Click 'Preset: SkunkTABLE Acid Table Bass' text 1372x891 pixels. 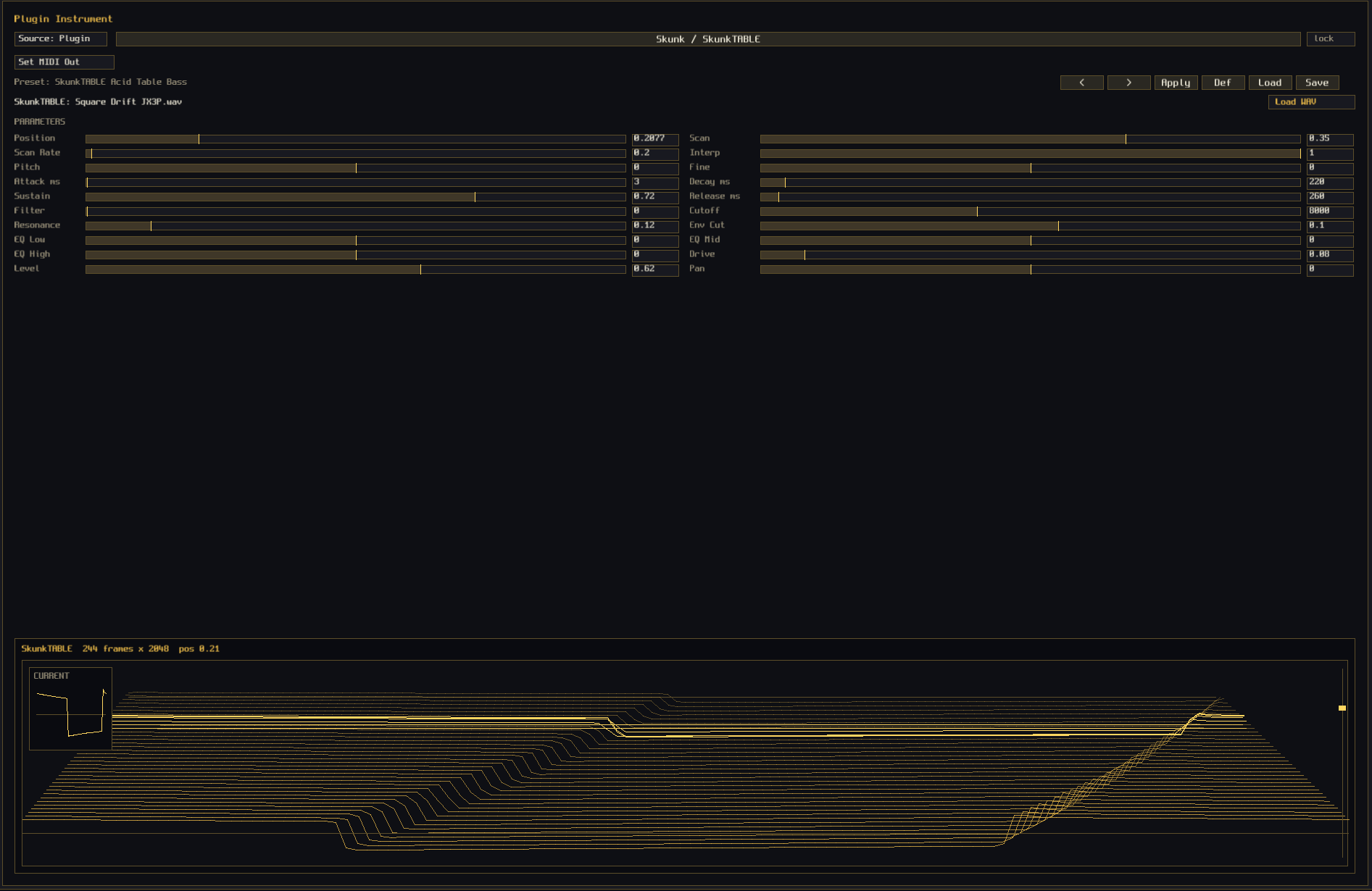click(x=100, y=82)
